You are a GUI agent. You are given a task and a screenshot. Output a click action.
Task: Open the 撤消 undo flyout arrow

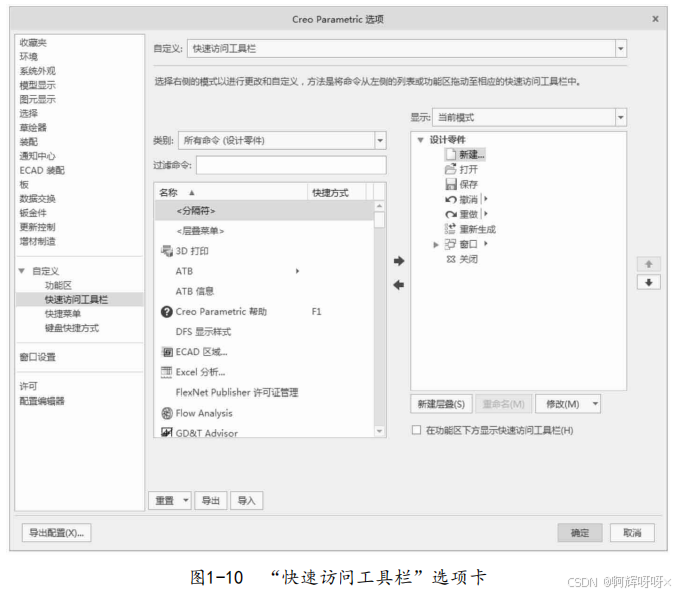(485, 199)
